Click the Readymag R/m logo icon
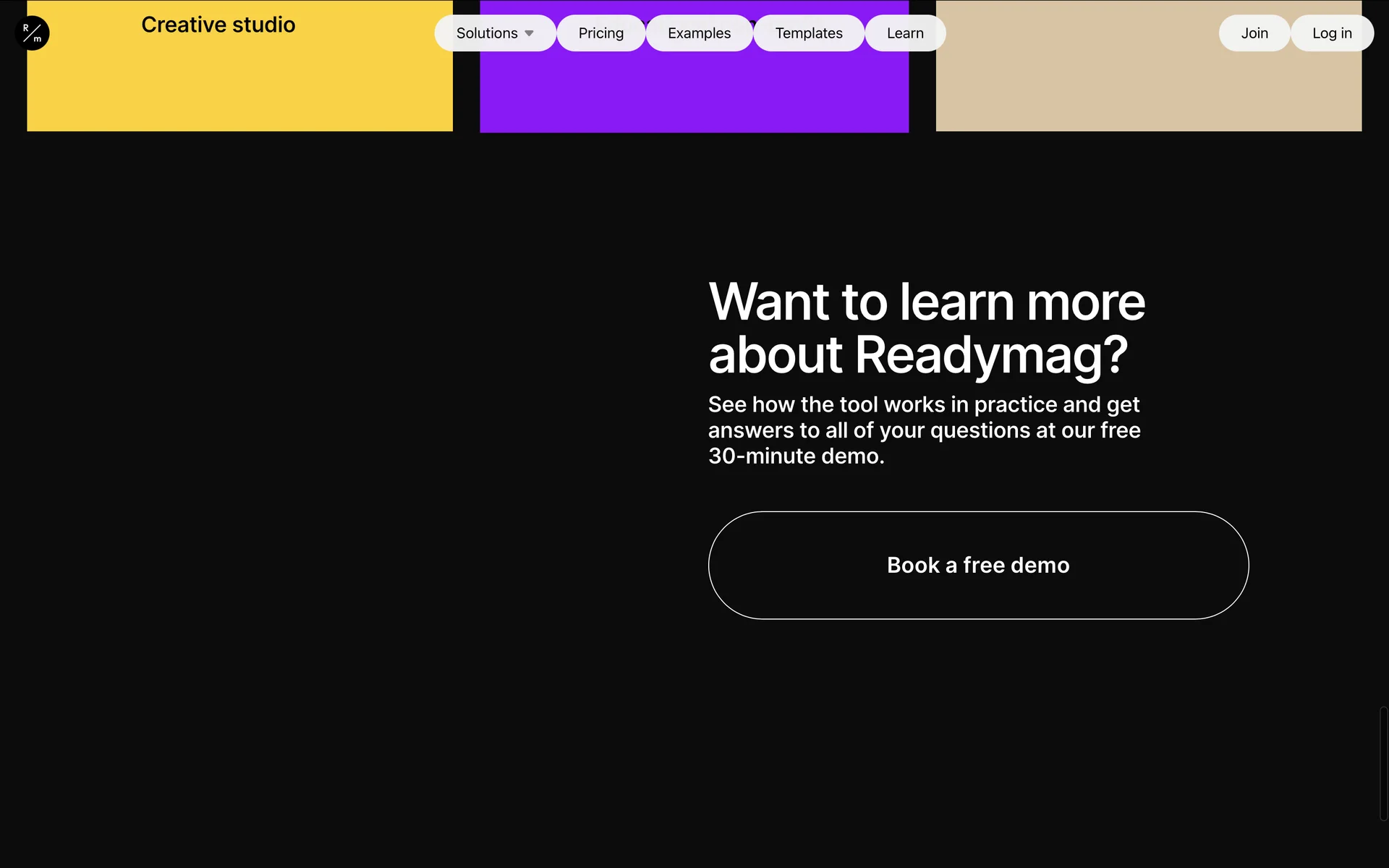1389x868 pixels. 32,33
